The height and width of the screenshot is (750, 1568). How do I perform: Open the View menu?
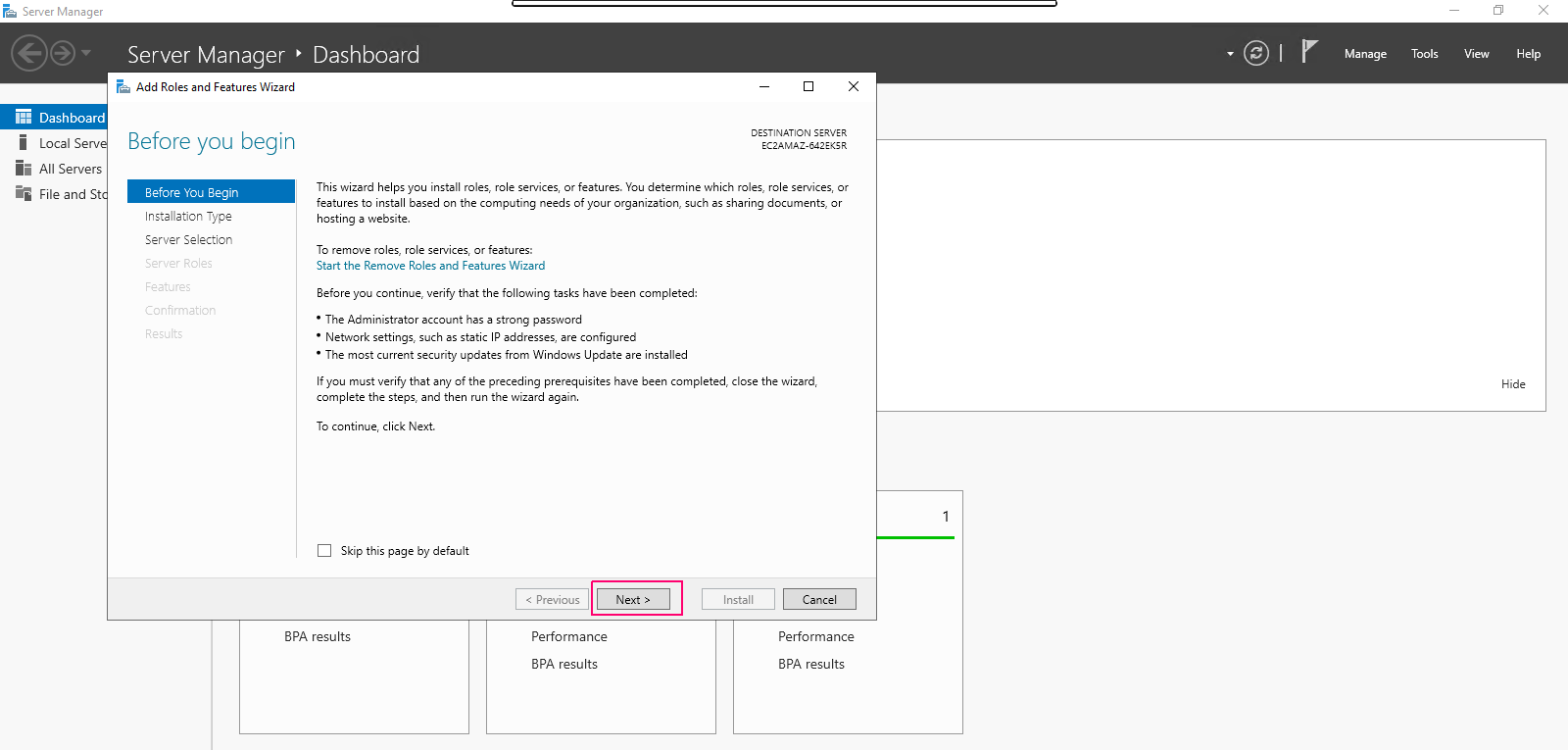point(1477,54)
